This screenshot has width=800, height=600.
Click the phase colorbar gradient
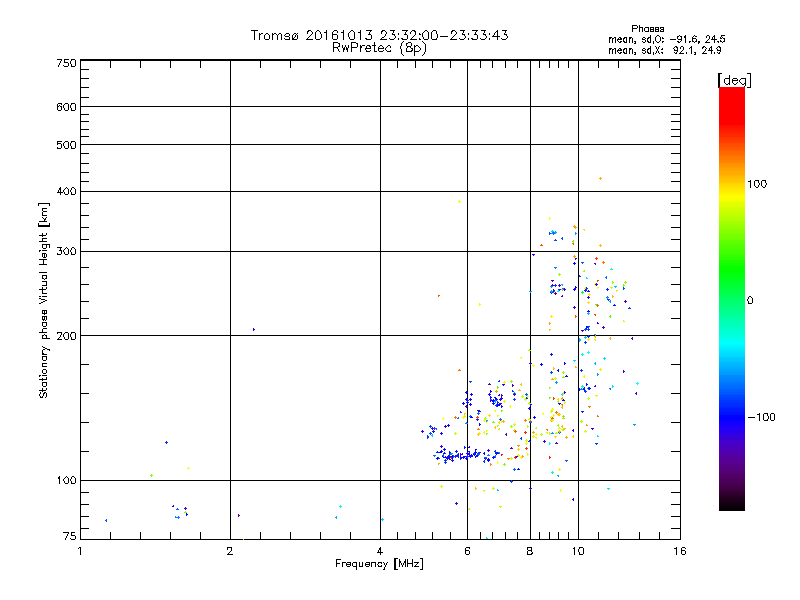click(x=732, y=299)
